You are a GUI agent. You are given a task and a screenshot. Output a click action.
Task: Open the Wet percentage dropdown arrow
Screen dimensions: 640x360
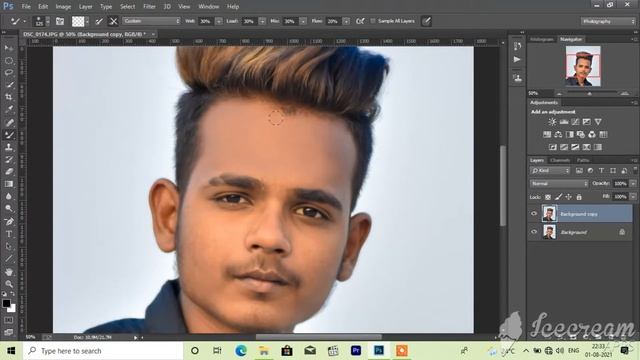(x=218, y=21)
